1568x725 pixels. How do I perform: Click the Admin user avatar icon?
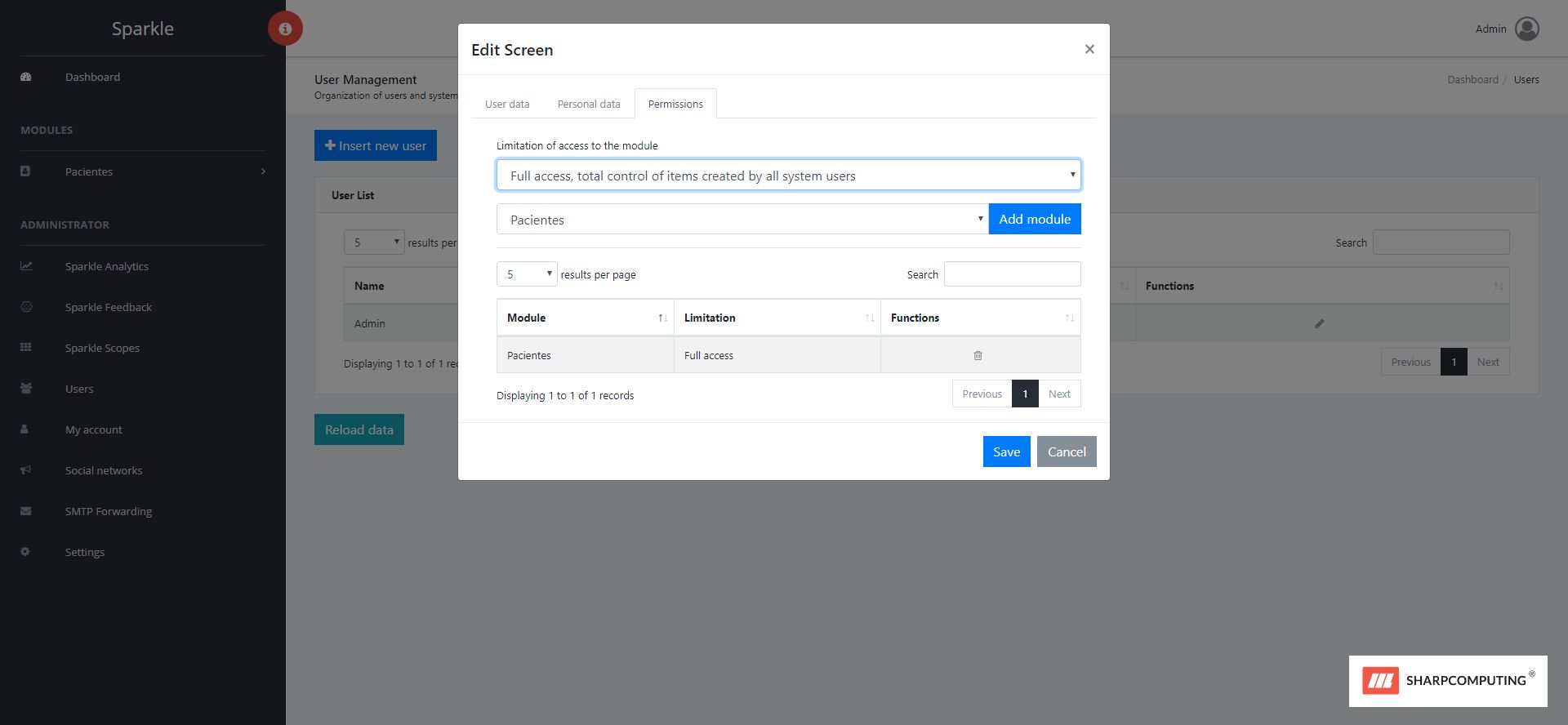click(1526, 29)
